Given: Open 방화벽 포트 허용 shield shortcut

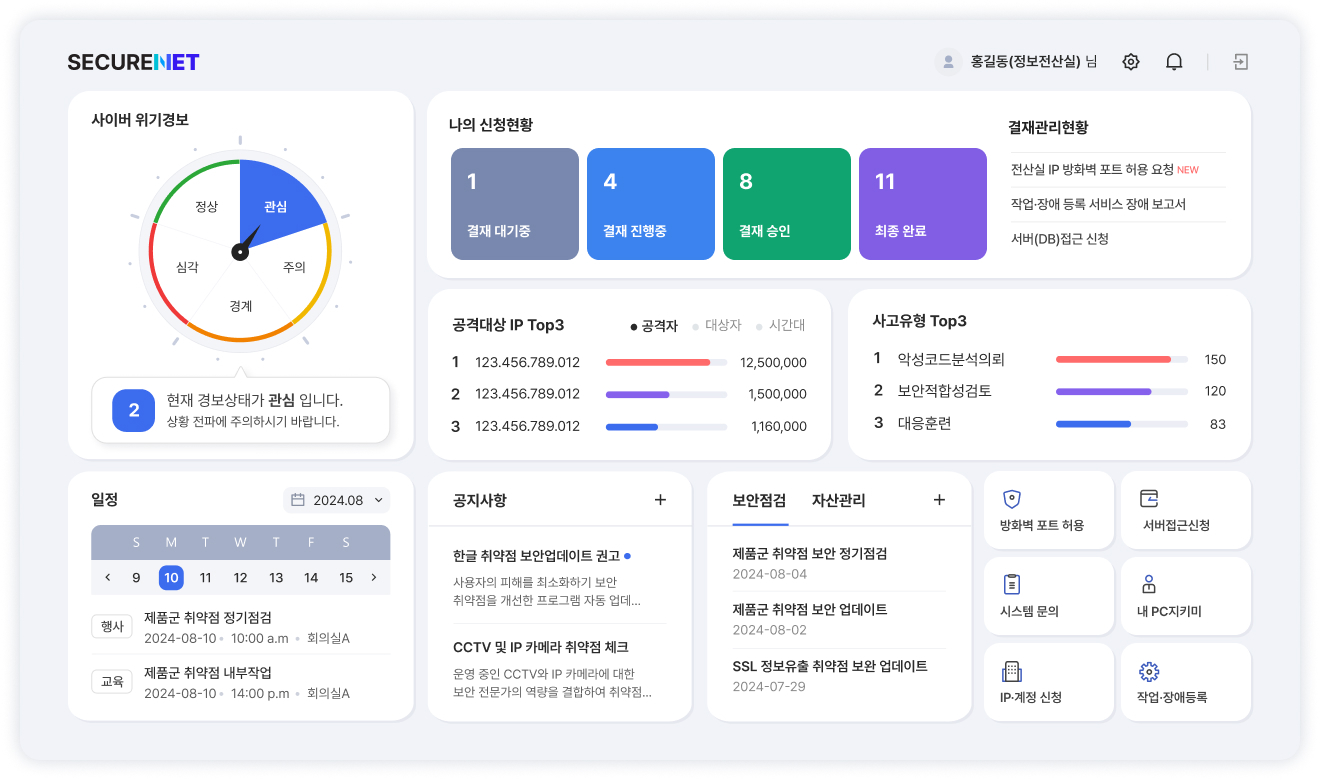Looking at the screenshot, I should (x=1049, y=510).
